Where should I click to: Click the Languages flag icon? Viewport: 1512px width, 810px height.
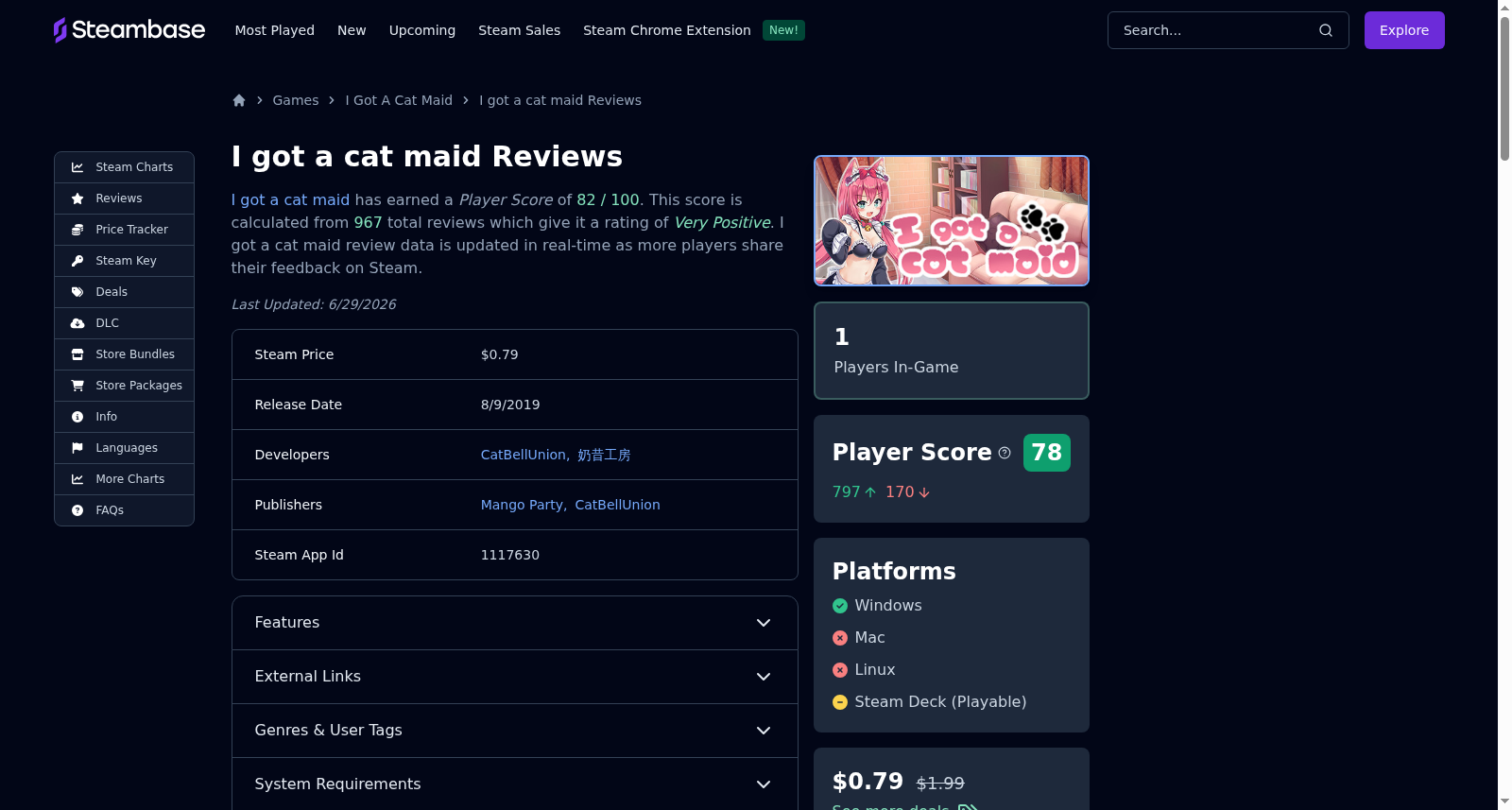point(77,448)
